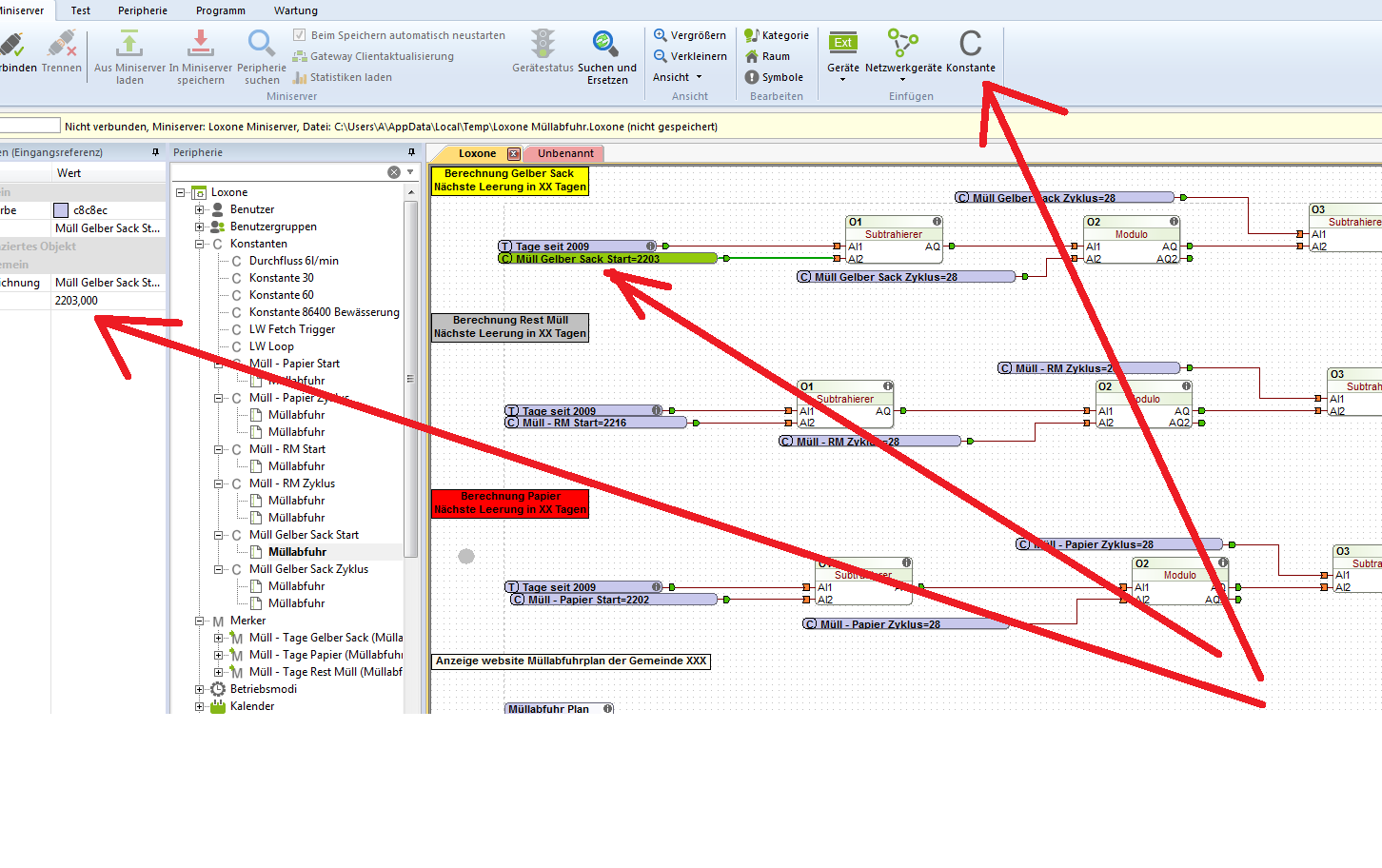Pick the c8c8ec color swatch
This screenshot has height=868, width=1382.
click(61, 210)
